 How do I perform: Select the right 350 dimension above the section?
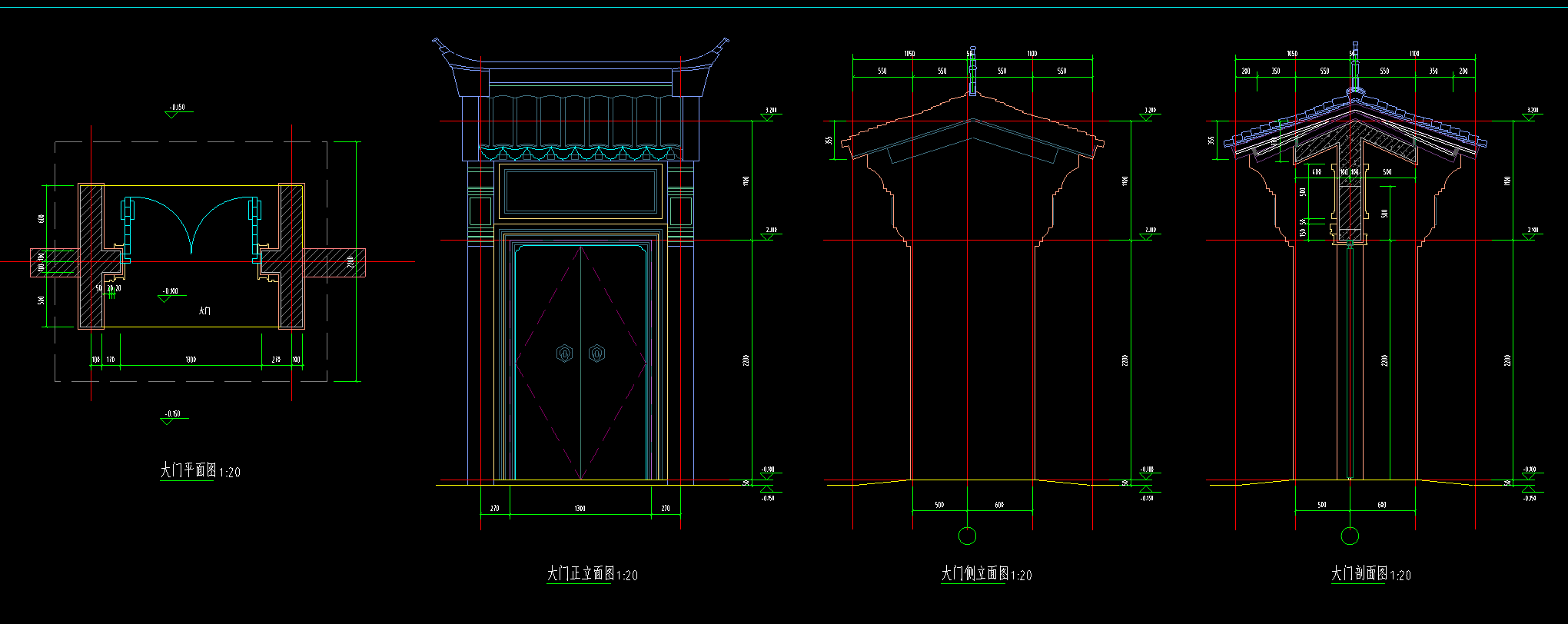point(1433,71)
